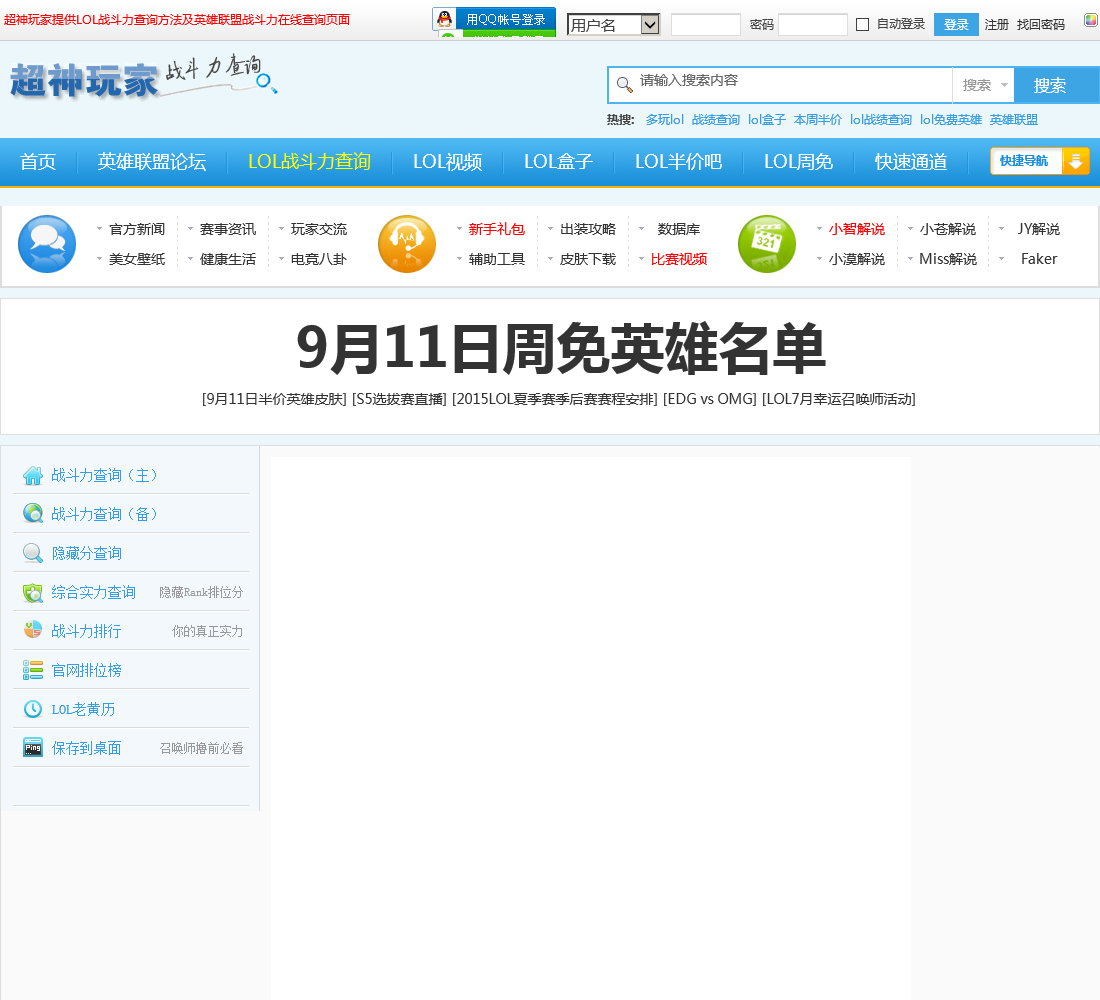Click the magnifier icon in search box

[624, 85]
